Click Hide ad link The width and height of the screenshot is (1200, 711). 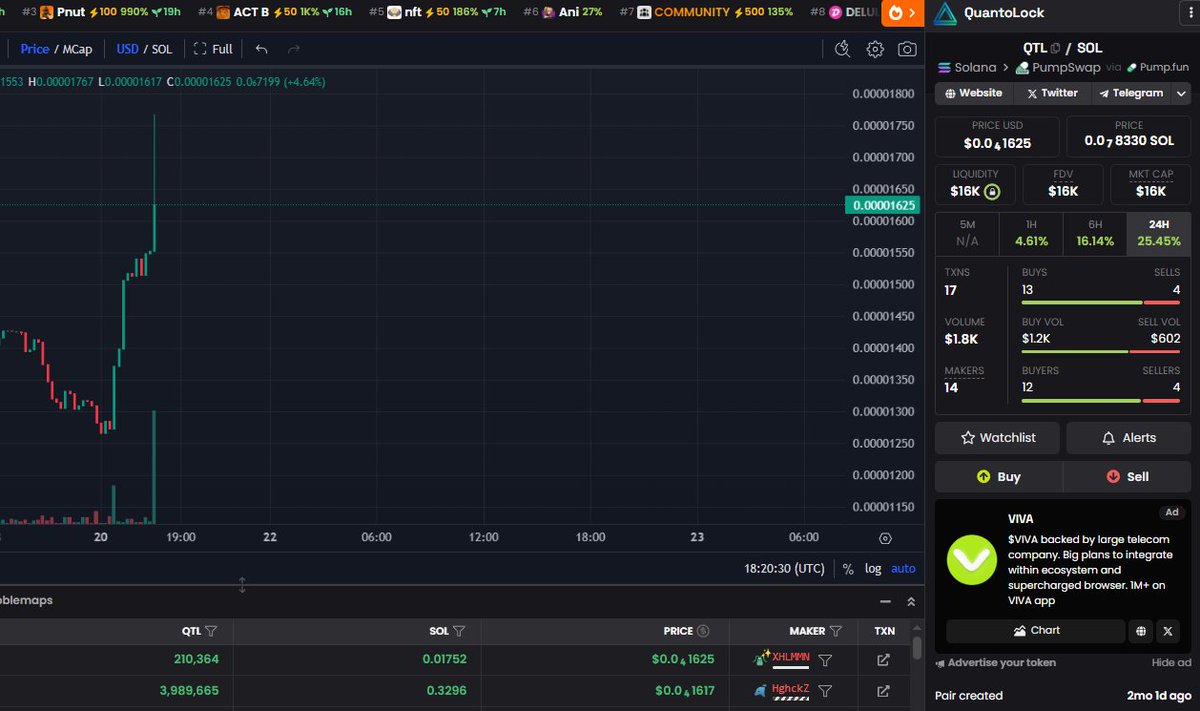1171,662
